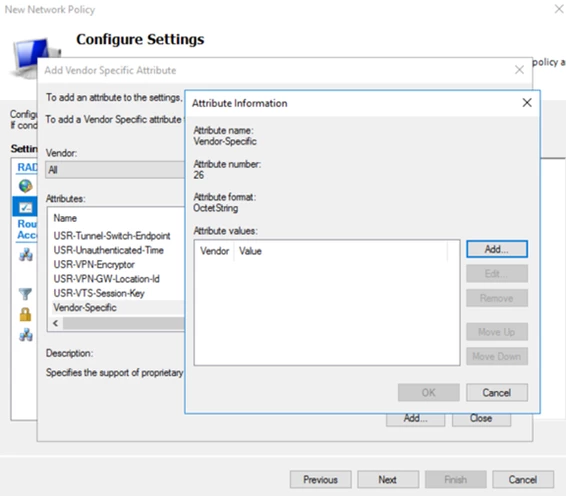Click Next in New Network Policy wizard

(388, 479)
